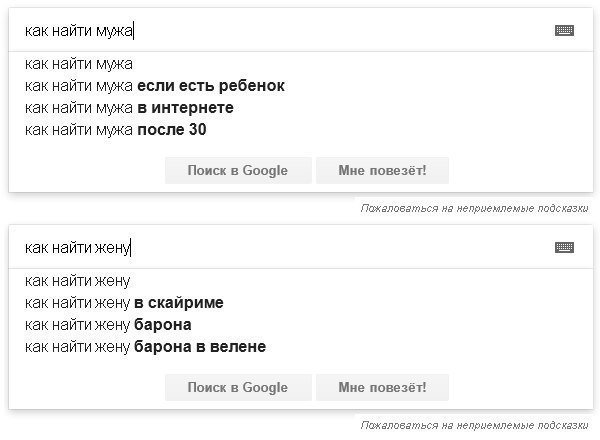This screenshot has width=600, height=440.
Task: Choose suggestion "как найти жену в скайриме"
Action: (x=124, y=303)
